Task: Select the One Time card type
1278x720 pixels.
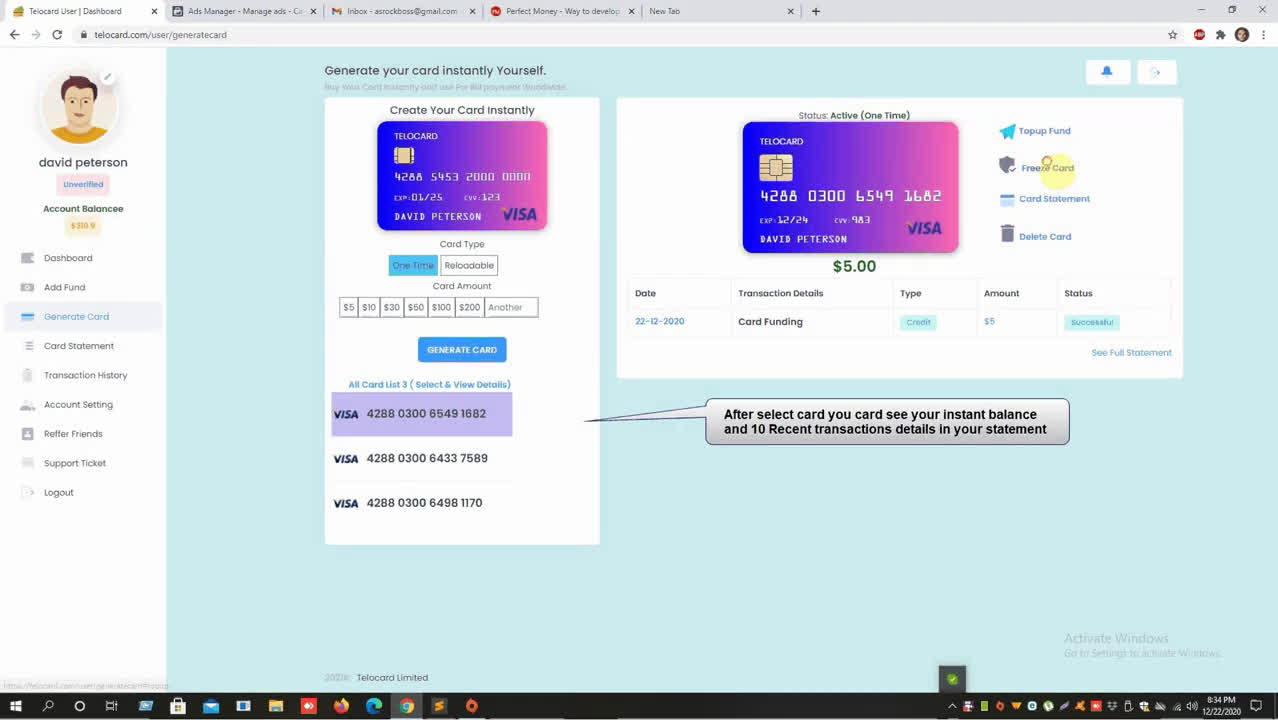Action: (x=413, y=265)
